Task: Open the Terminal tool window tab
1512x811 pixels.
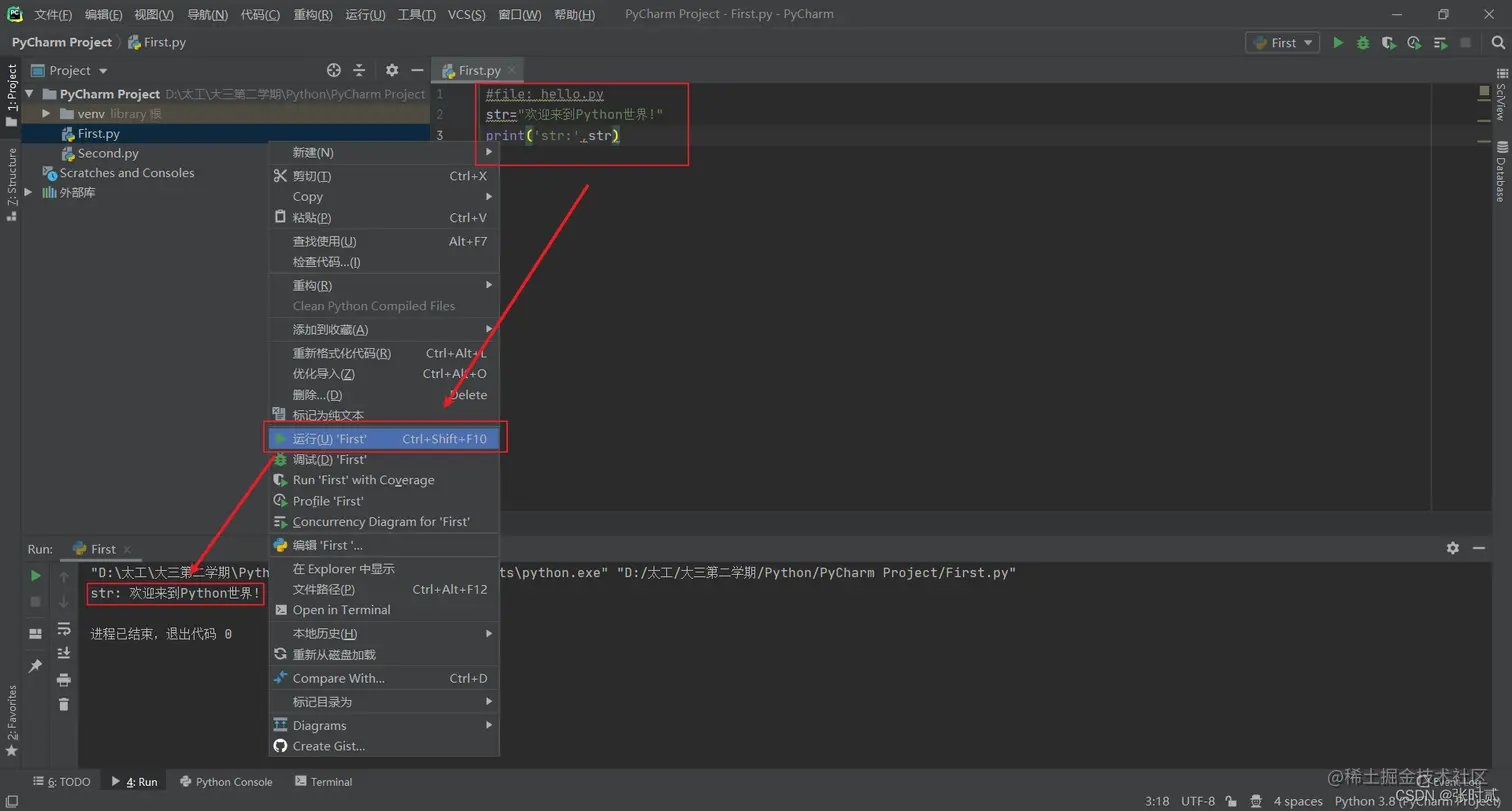Action: coord(323,782)
